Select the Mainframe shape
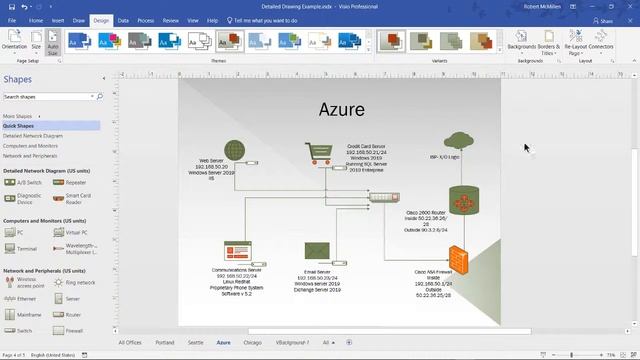 [23, 315]
